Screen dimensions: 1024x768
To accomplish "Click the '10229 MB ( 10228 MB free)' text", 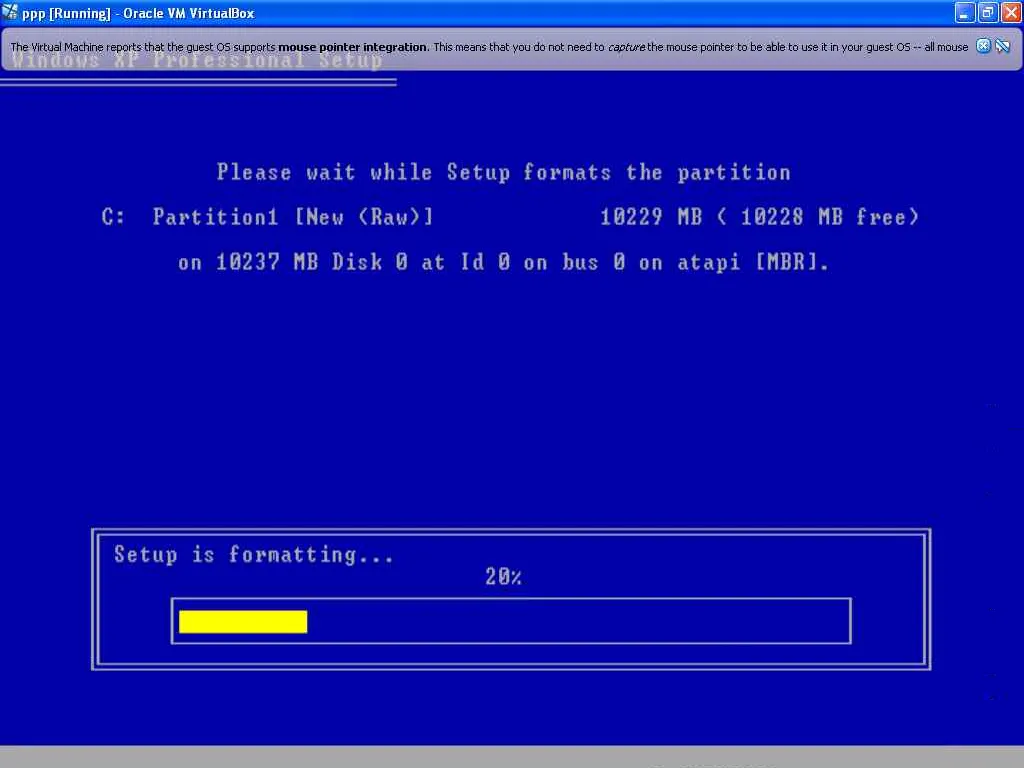I will (x=760, y=217).
